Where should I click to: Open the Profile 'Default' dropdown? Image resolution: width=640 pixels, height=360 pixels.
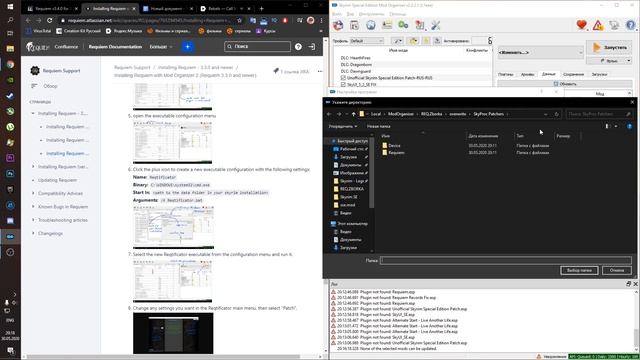[x=367, y=41]
